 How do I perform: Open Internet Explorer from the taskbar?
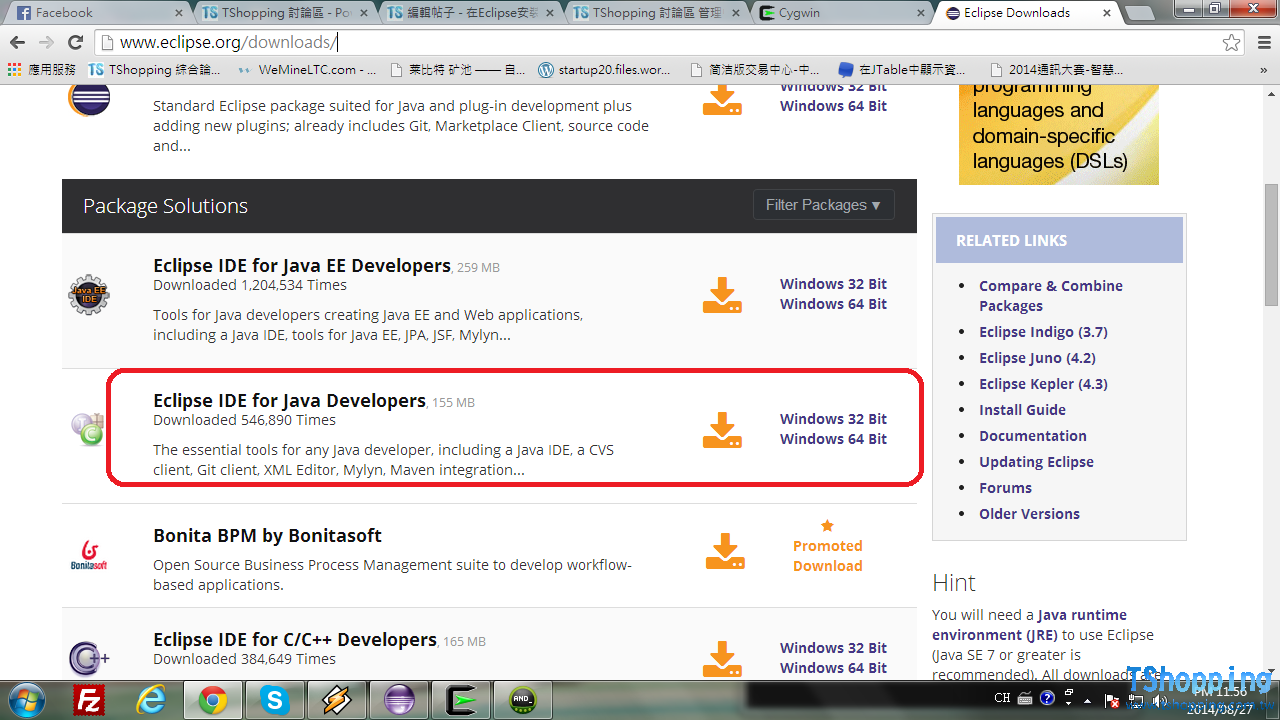point(151,700)
